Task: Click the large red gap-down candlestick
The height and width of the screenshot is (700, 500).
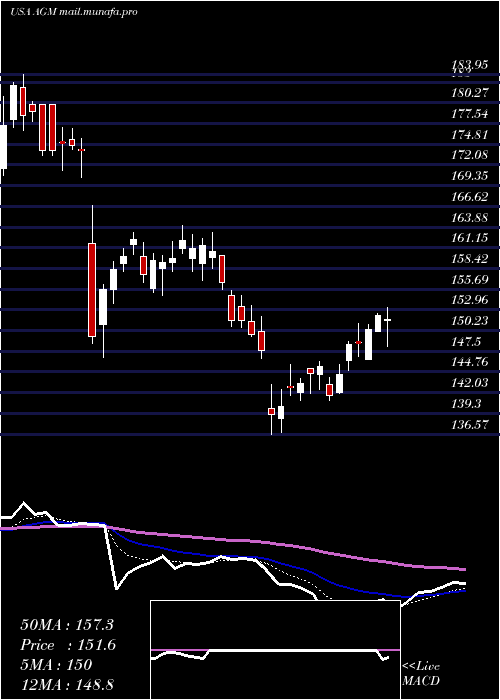Action: point(92,290)
